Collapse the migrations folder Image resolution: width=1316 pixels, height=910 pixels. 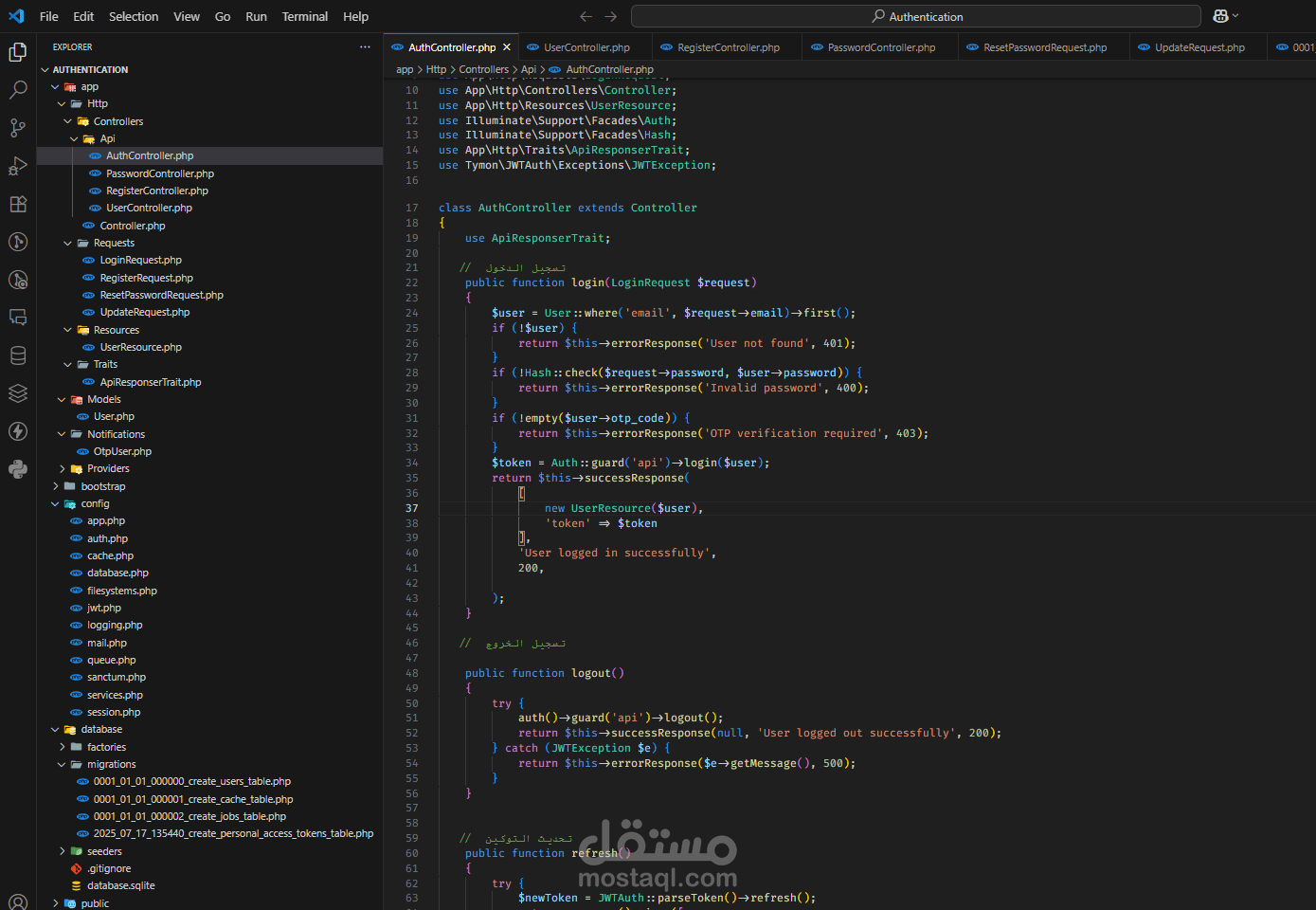[62, 765]
